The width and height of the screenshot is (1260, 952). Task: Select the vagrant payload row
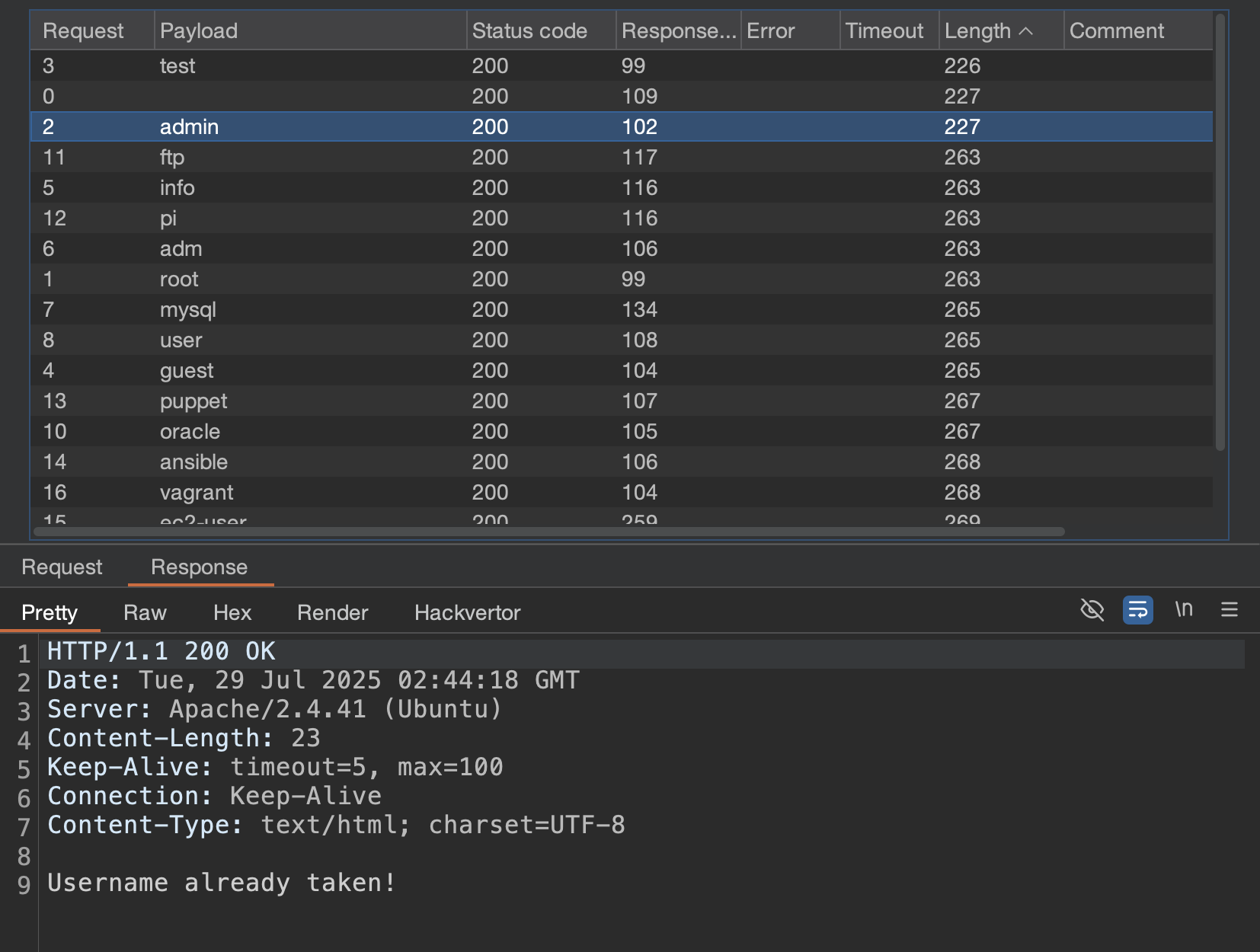[x=622, y=492]
